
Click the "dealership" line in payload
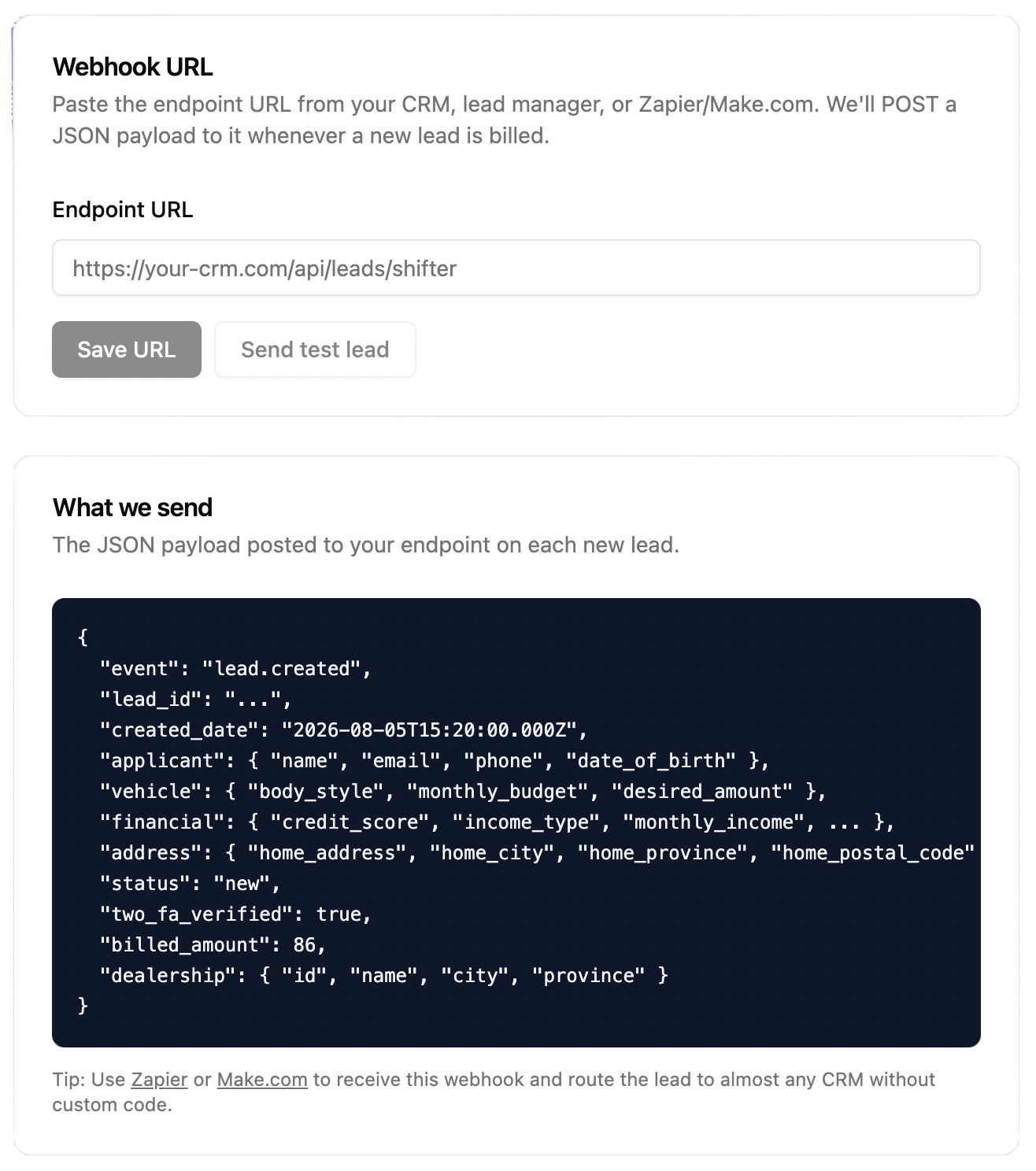[383, 976]
